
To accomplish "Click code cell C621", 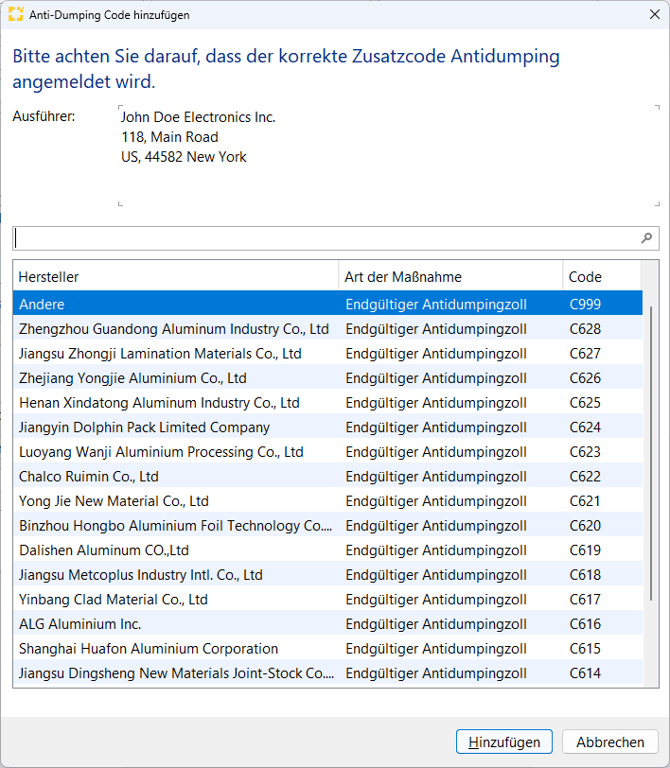I will [585, 501].
